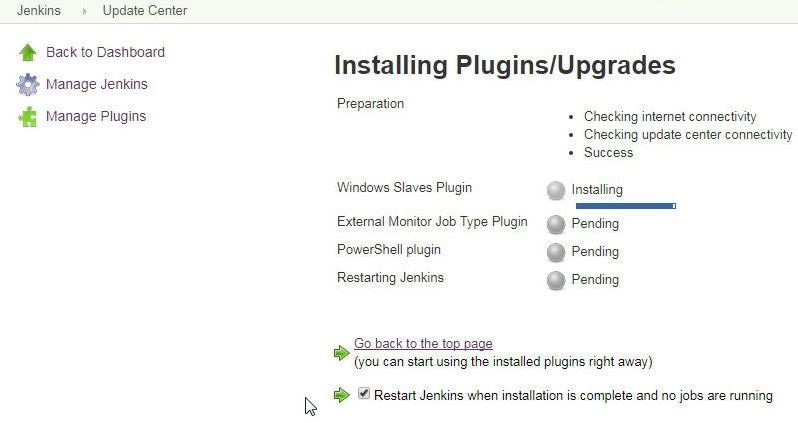The width and height of the screenshot is (798, 423).
Task: Click the Windows Slaves Plugin status ball
Action: [x=556, y=190]
